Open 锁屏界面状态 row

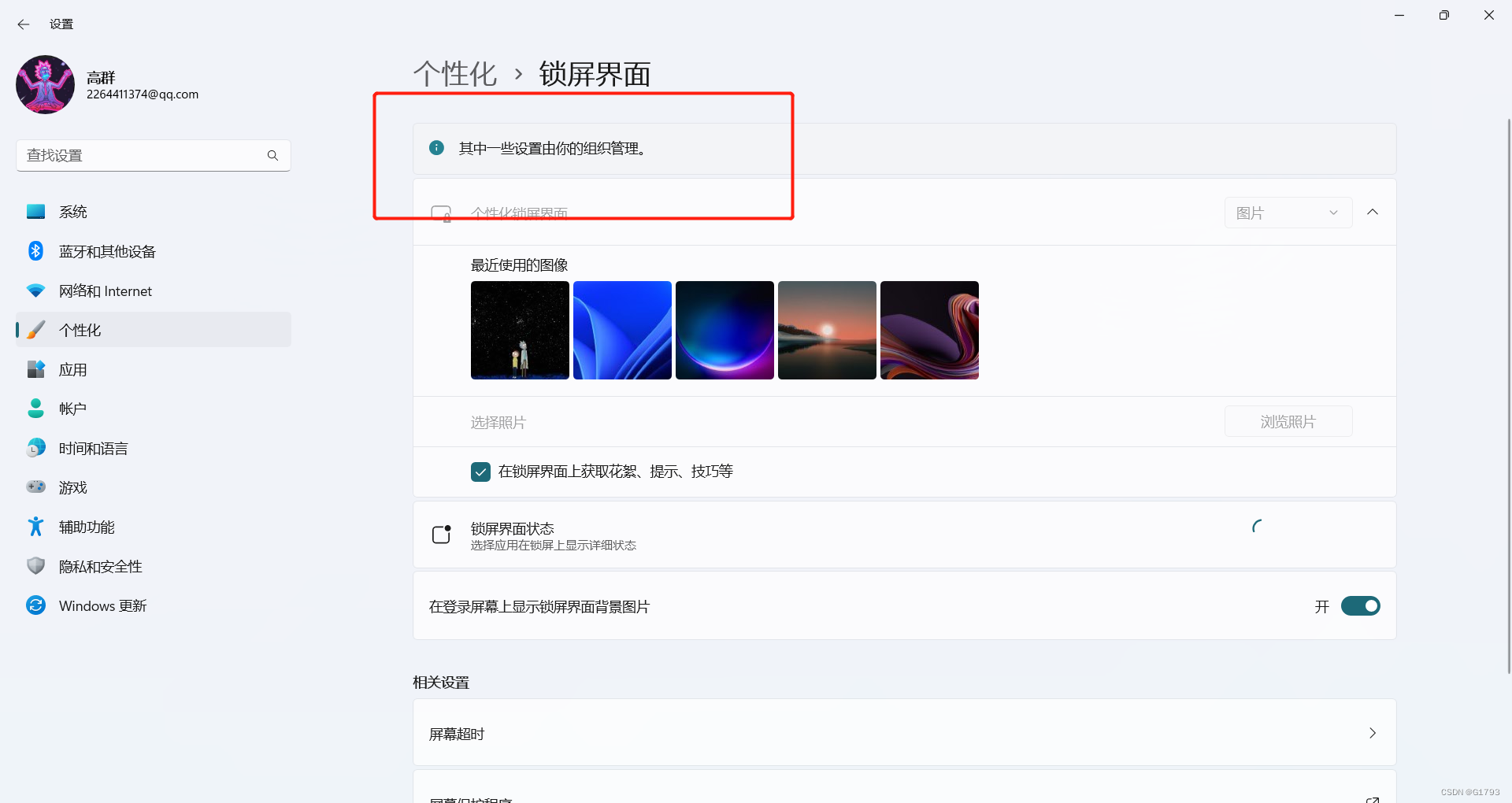pyautogui.click(x=904, y=535)
